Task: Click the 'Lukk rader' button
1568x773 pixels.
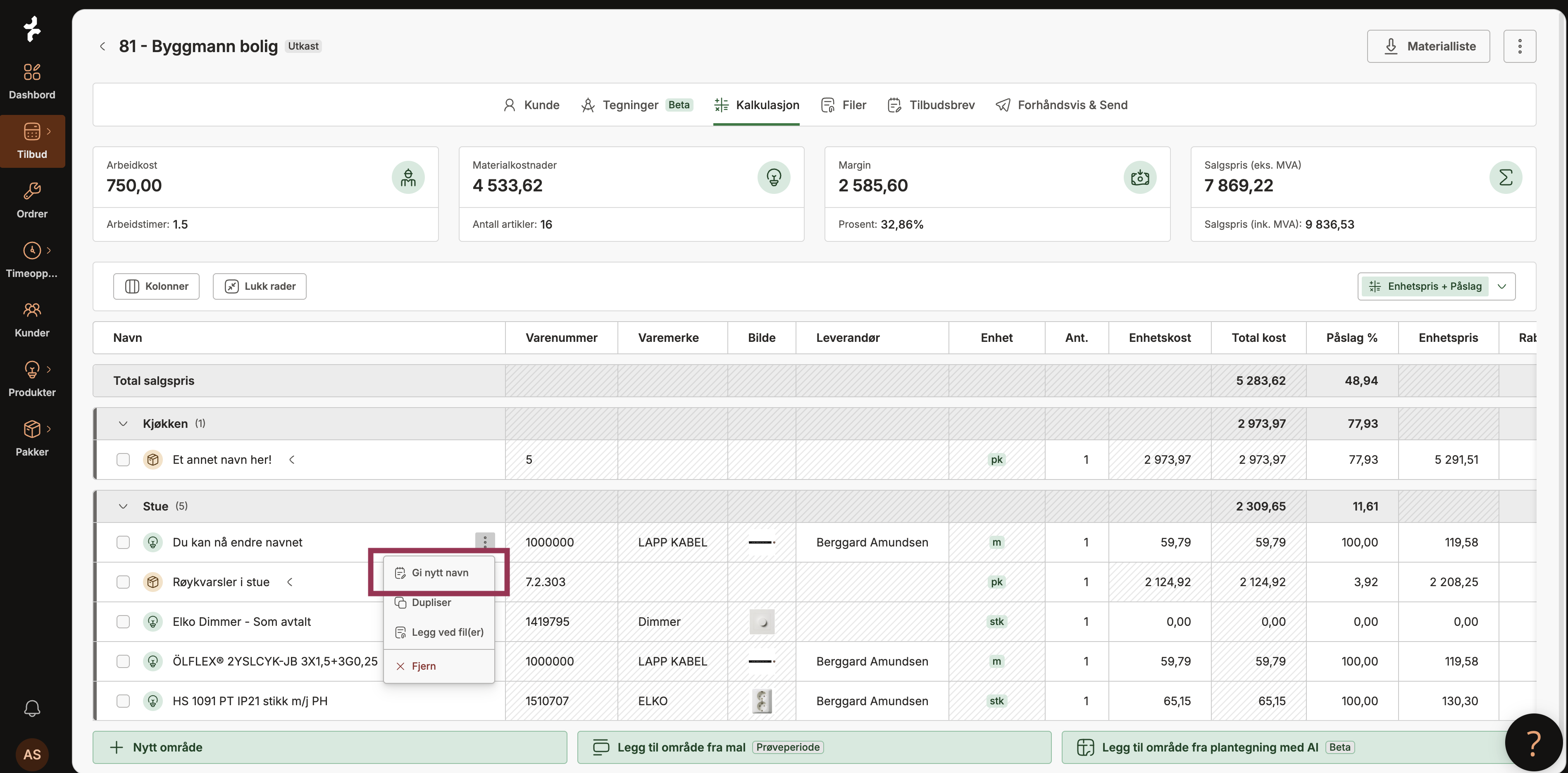Action: [259, 286]
